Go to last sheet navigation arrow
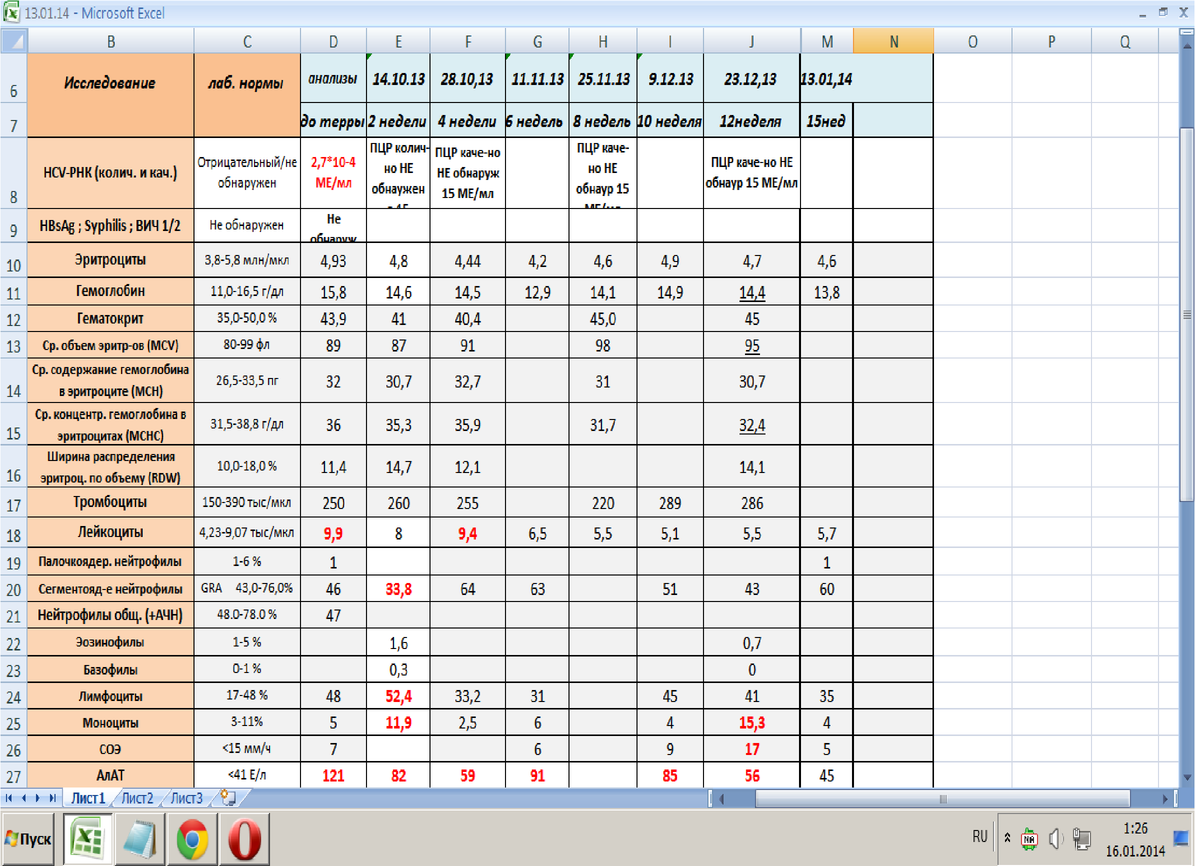Image resolution: width=1196 pixels, height=866 pixels. [x=53, y=798]
